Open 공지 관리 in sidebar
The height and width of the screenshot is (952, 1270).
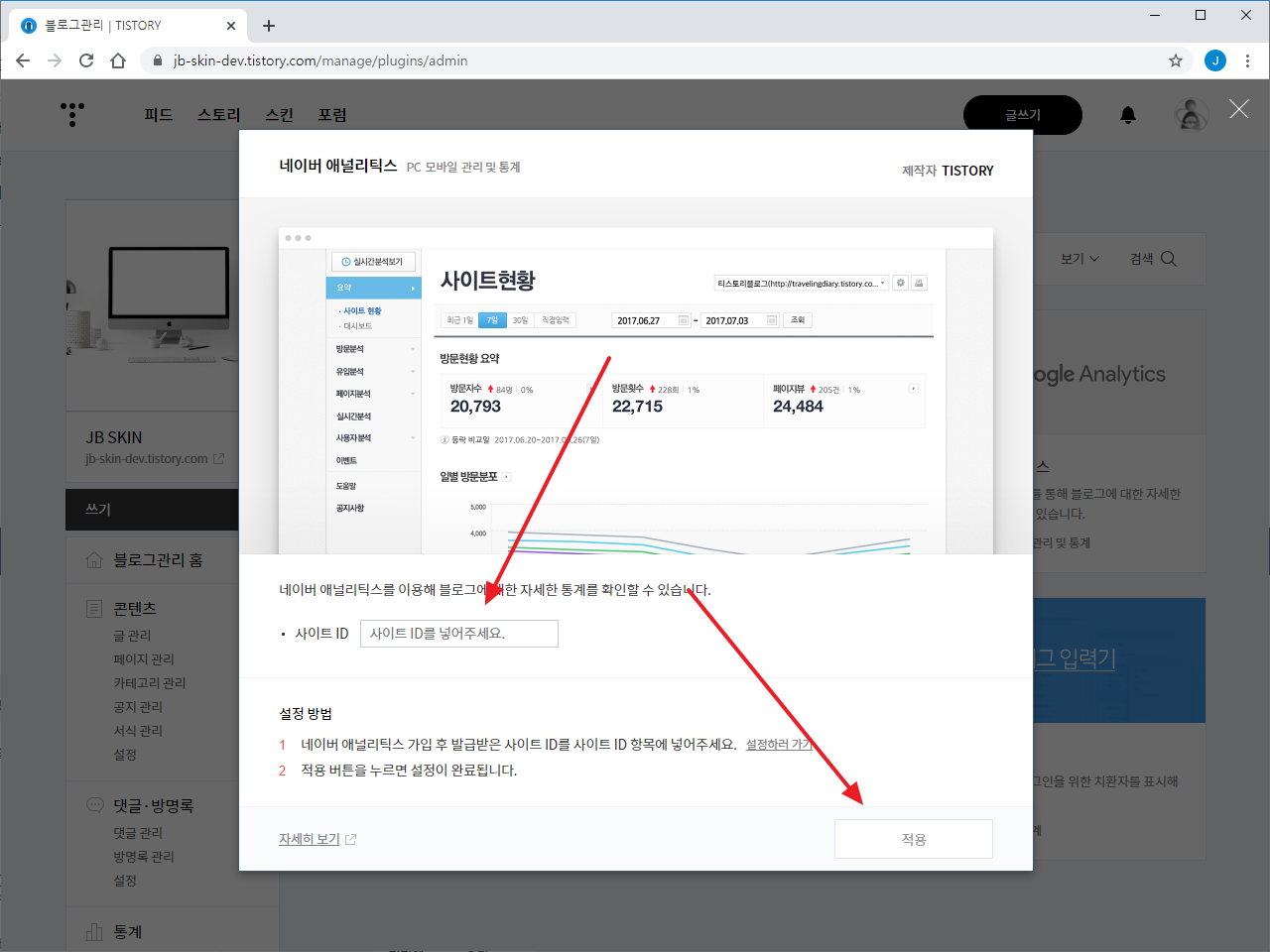point(138,707)
